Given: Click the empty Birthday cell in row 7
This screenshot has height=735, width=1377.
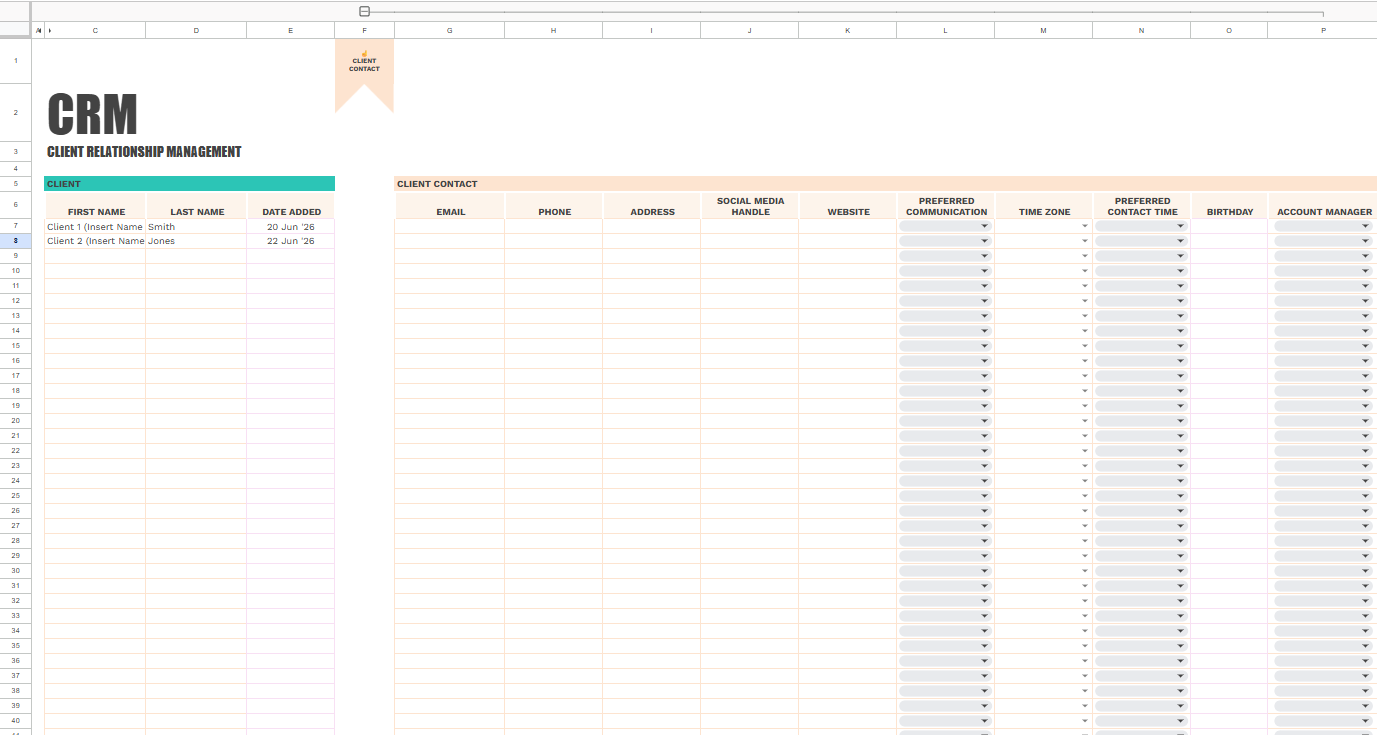Looking at the screenshot, I should (1230, 227).
